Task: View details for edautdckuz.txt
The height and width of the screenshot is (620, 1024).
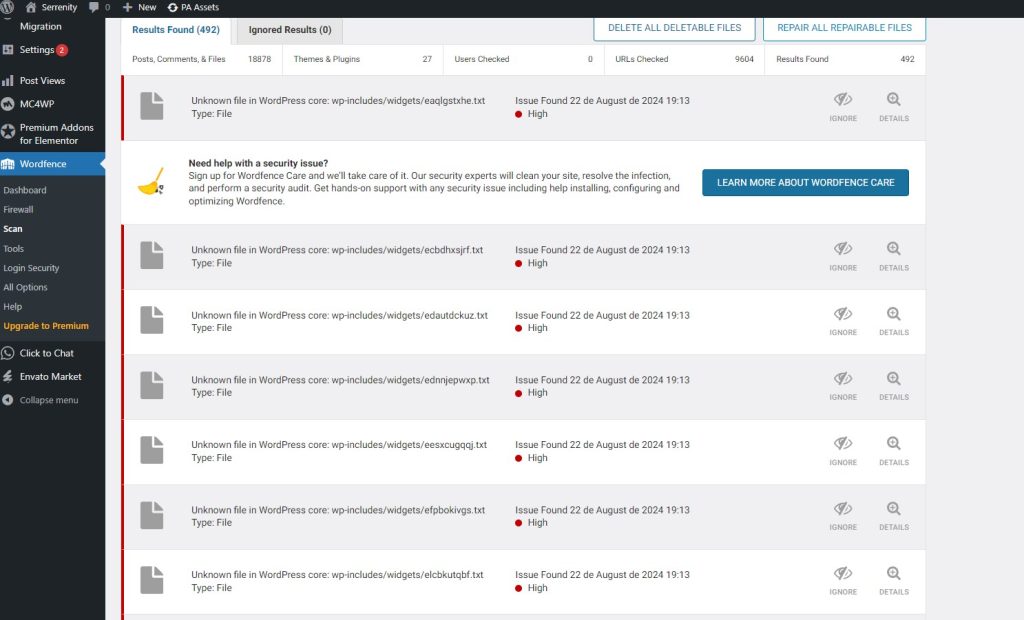Action: (x=893, y=321)
